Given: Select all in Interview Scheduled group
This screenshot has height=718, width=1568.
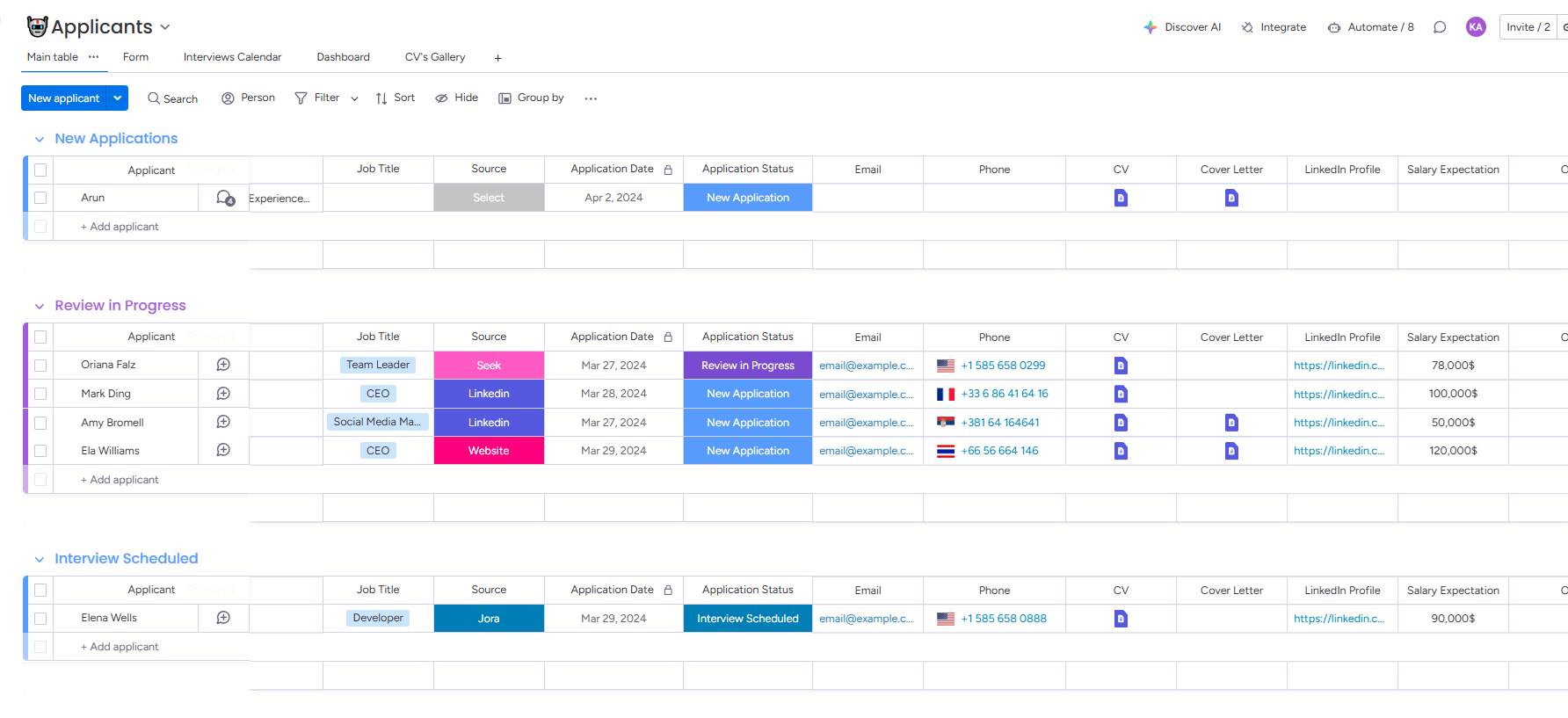Looking at the screenshot, I should click(40, 590).
